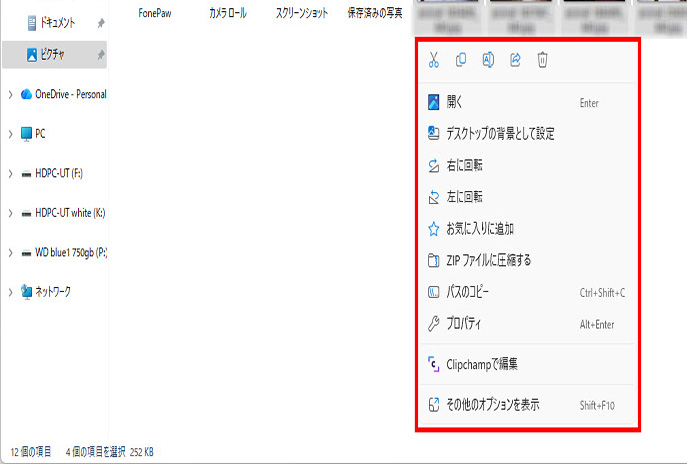
Task: Rotate image right with 右に回転
Action: point(464,164)
